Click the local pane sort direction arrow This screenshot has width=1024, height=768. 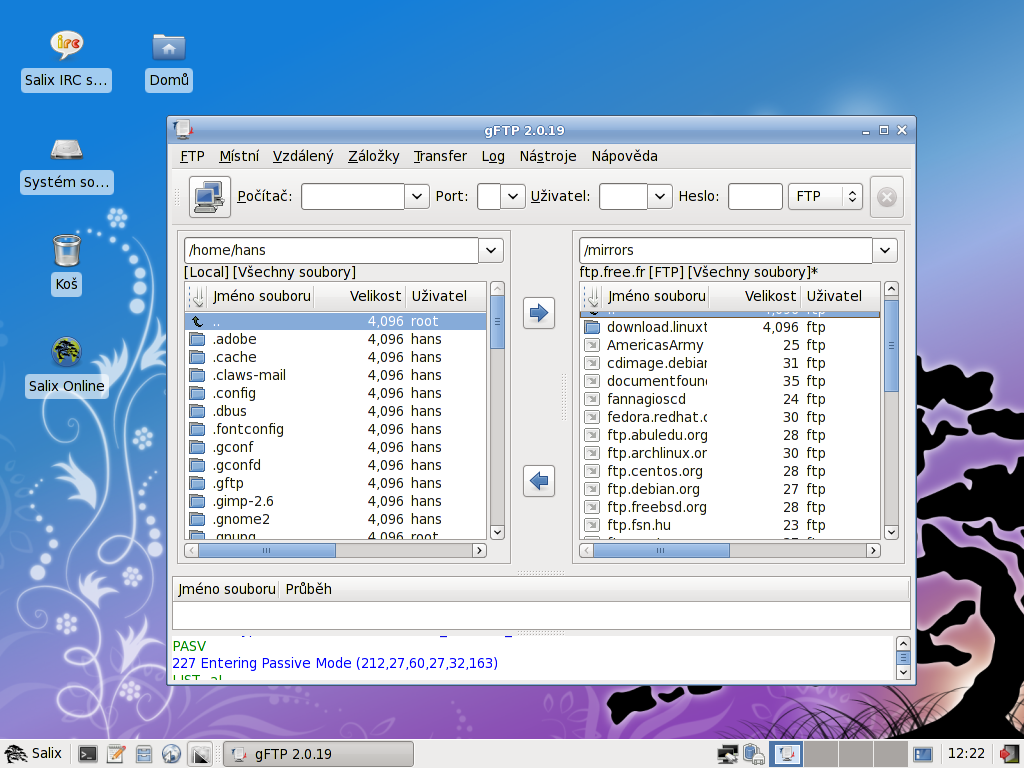tap(197, 296)
